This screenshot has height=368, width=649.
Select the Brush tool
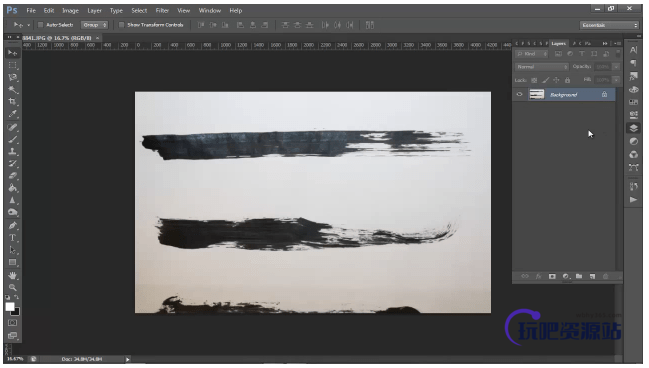pos(12,140)
